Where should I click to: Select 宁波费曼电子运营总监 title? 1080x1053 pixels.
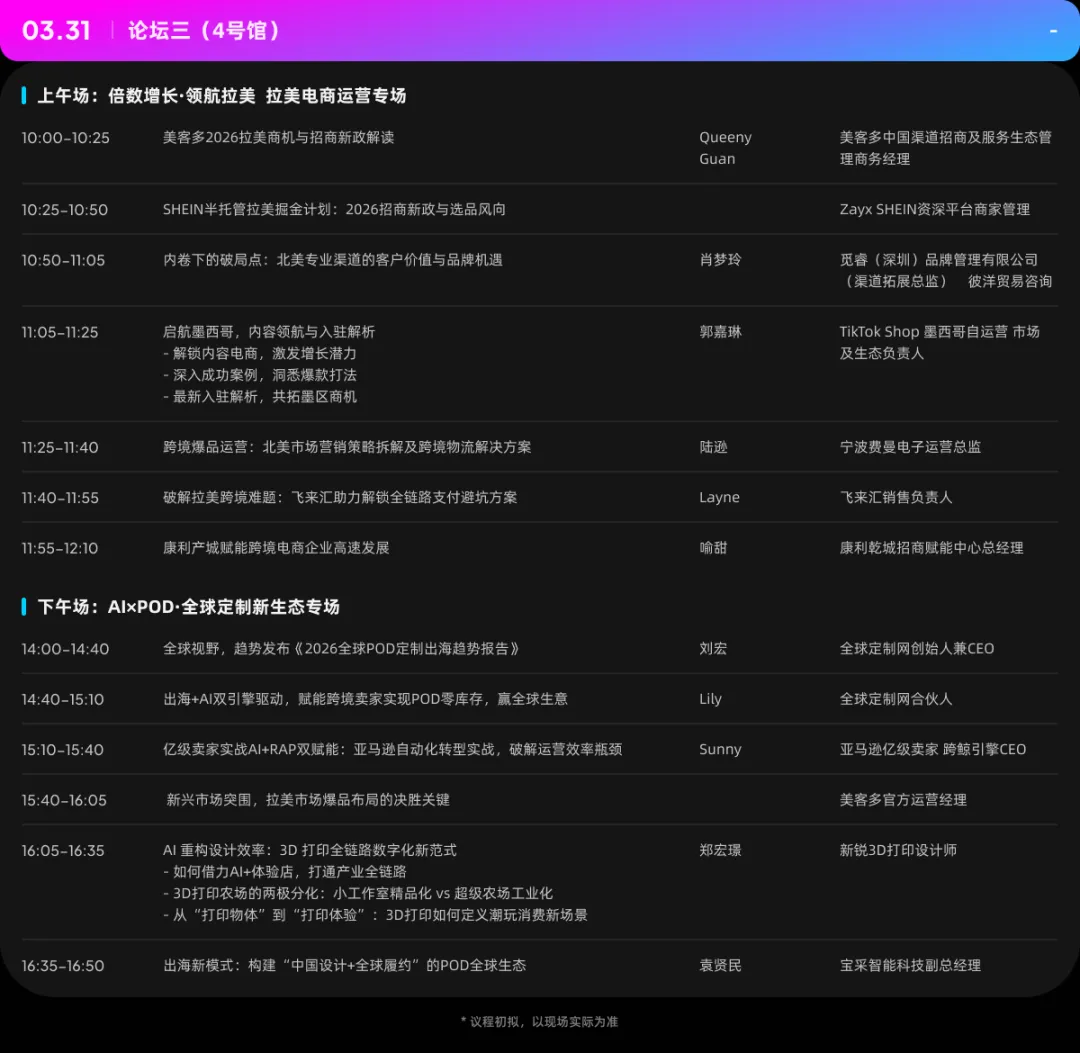(x=910, y=447)
